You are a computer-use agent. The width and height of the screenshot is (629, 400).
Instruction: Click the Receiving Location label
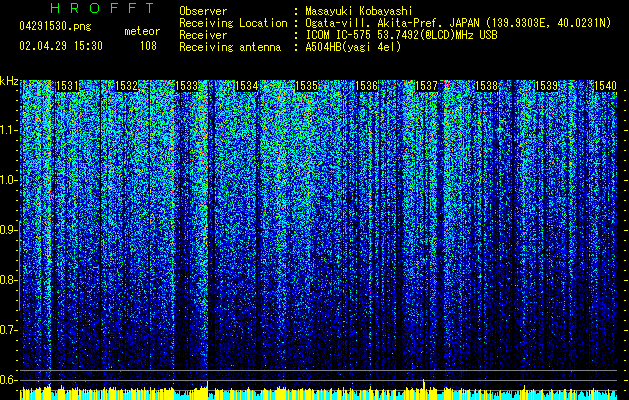point(233,23)
